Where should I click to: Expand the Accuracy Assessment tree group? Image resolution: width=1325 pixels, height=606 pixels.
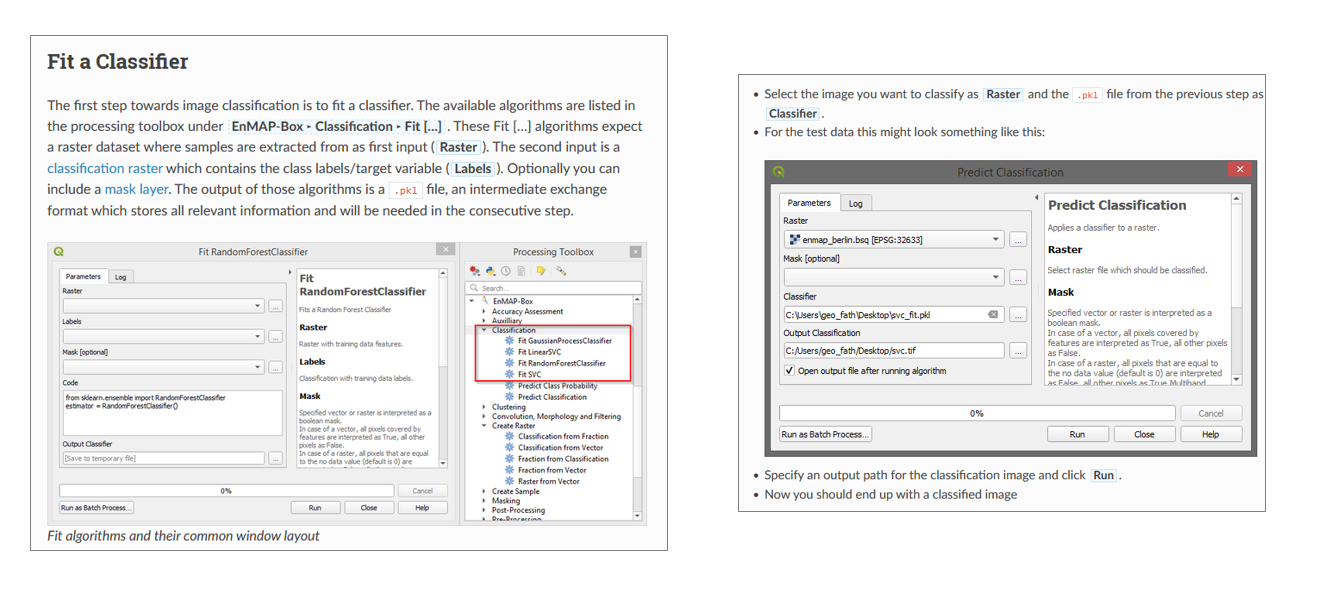(x=484, y=311)
